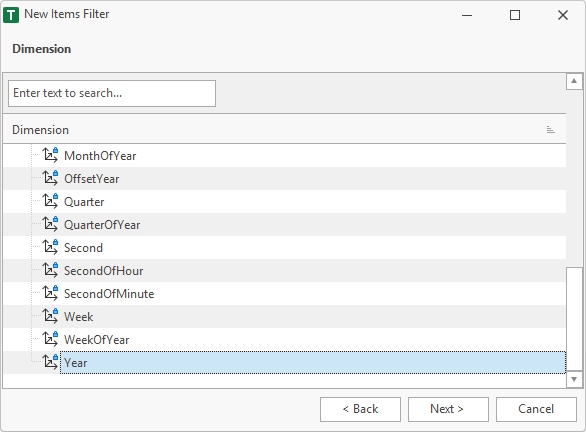Go back with the Back button
Image resolution: width=586 pixels, height=432 pixels.
click(x=360, y=409)
